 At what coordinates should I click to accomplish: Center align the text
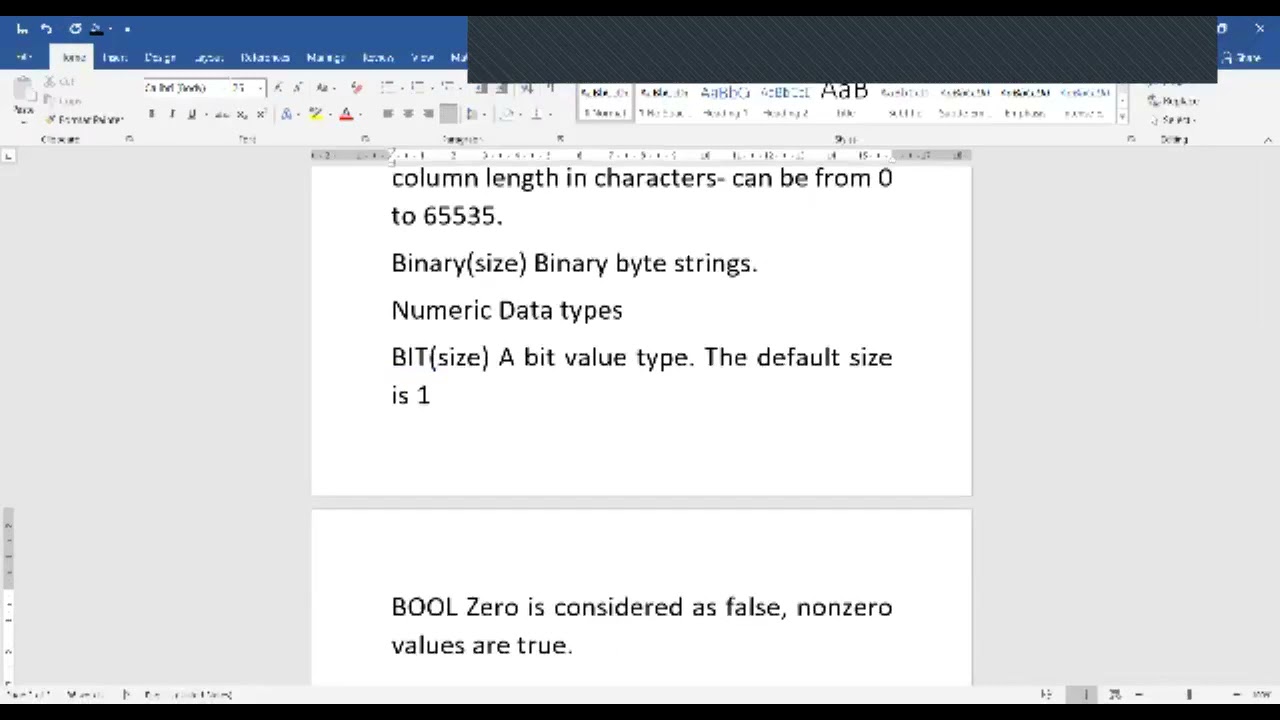coord(408,114)
